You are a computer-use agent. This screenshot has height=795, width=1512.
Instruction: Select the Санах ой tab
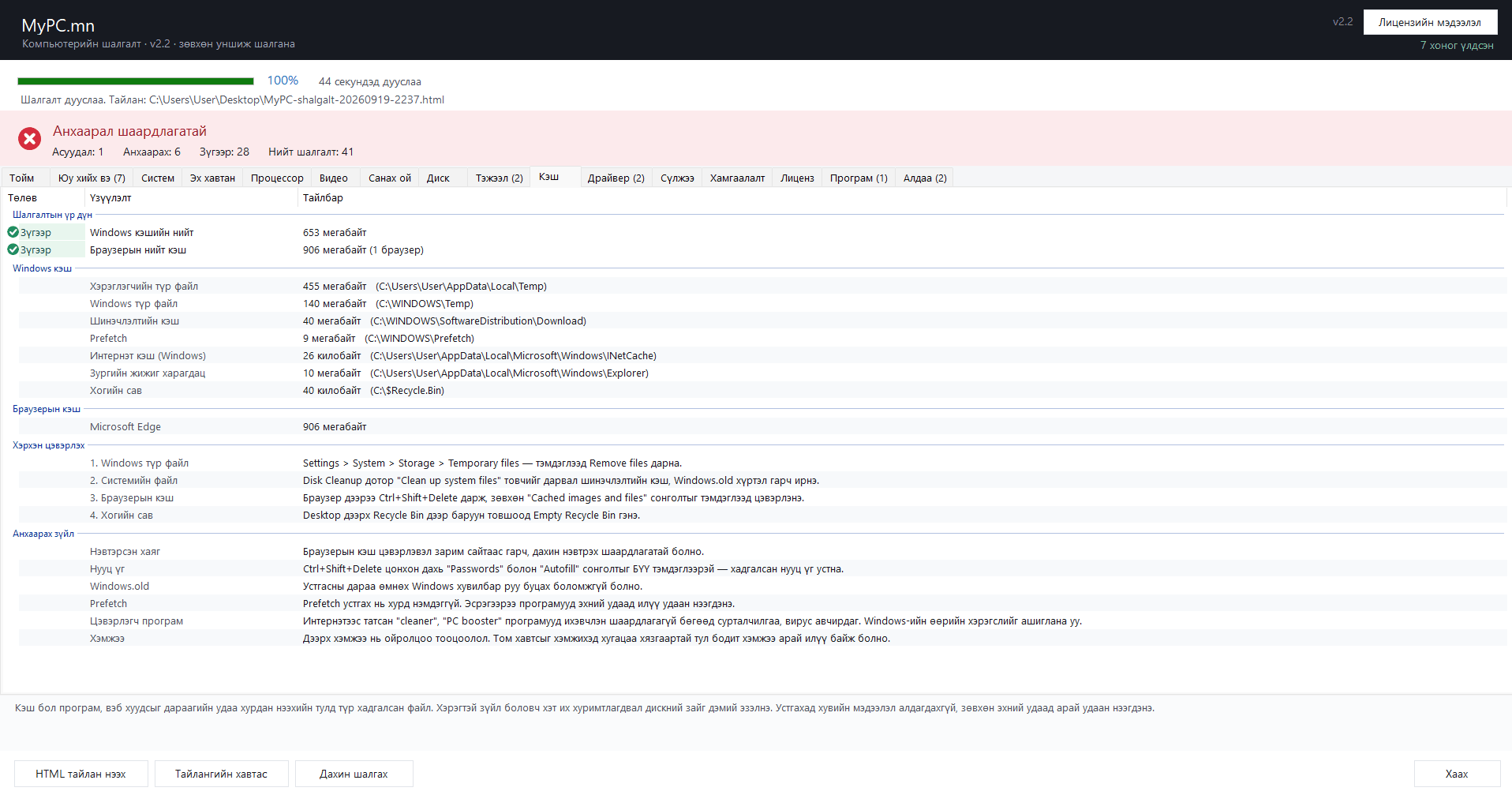[390, 178]
